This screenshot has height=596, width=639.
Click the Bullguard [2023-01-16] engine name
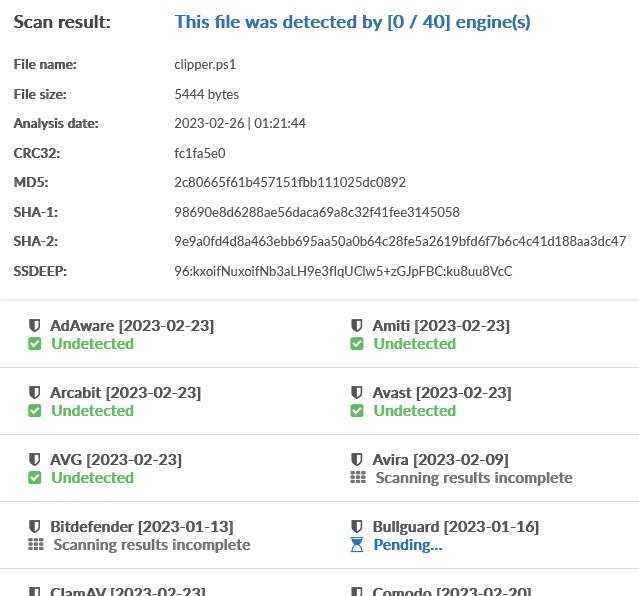click(456, 526)
